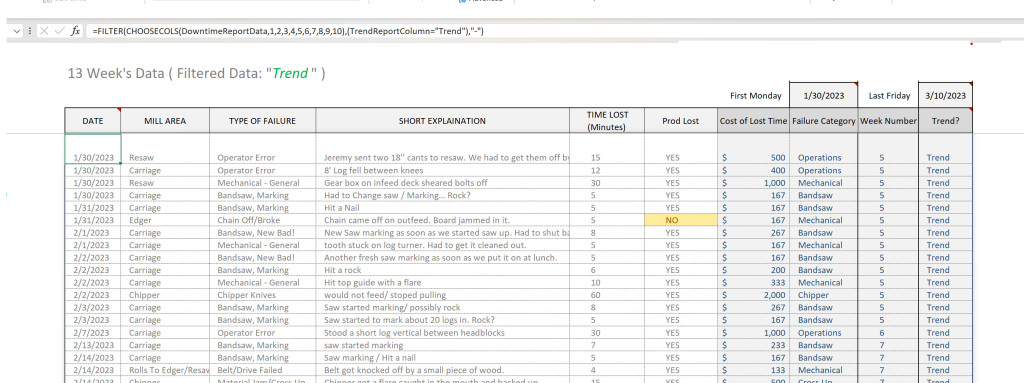
Task: Select the Prod Lost header cell
Action: (x=681, y=121)
